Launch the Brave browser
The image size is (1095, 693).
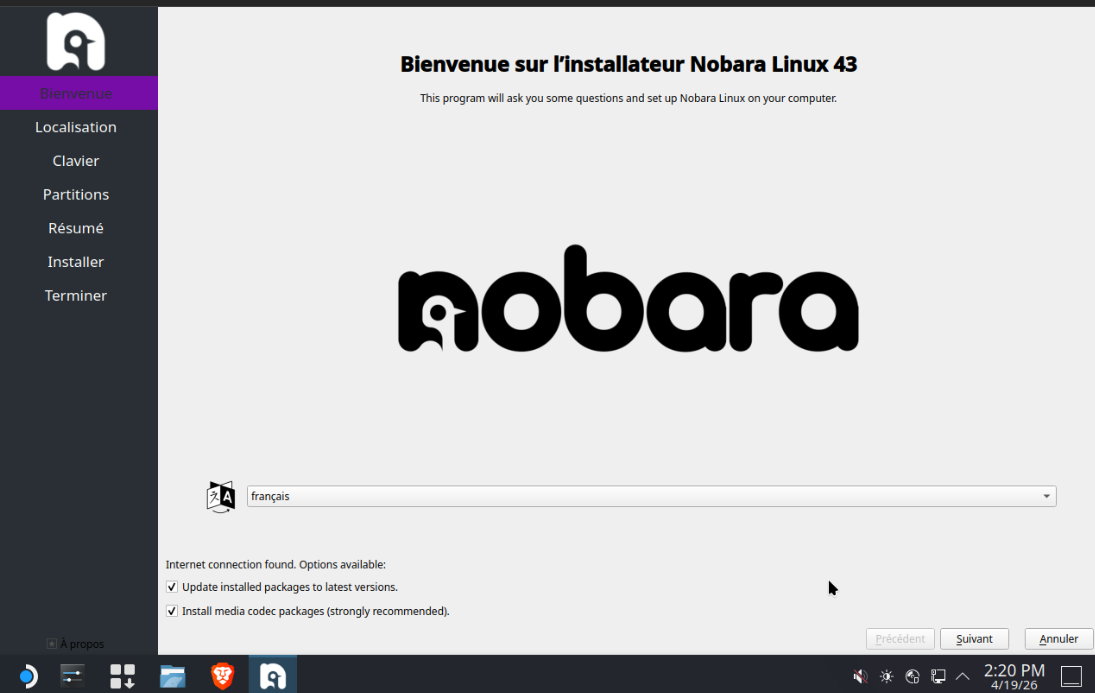222,676
